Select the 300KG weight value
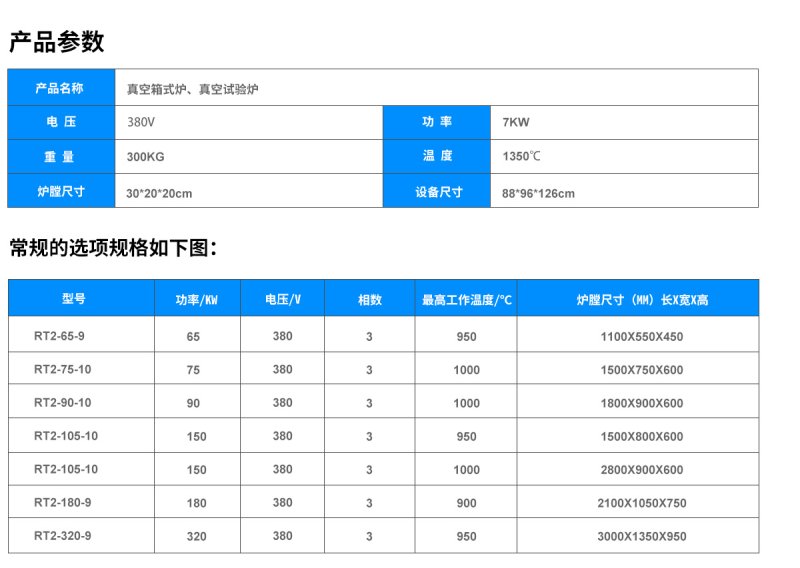The width and height of the screenshot is (800, 568). pyautogui.click(x=145, y=157)
